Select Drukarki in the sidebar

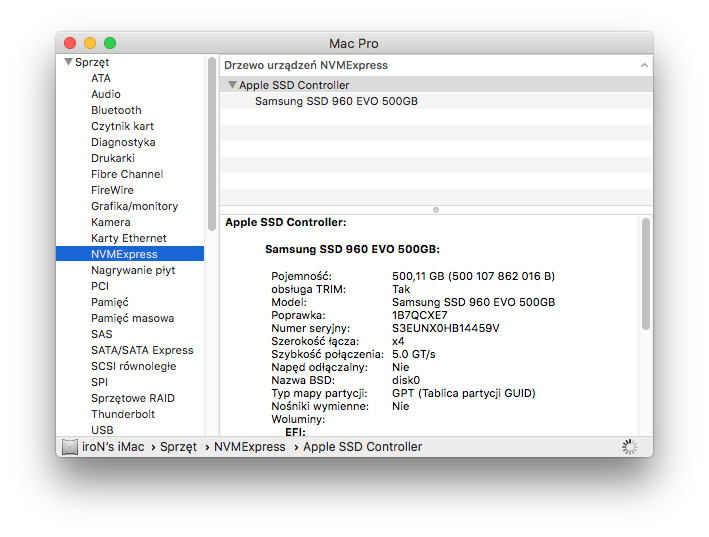tap(113, 158)
